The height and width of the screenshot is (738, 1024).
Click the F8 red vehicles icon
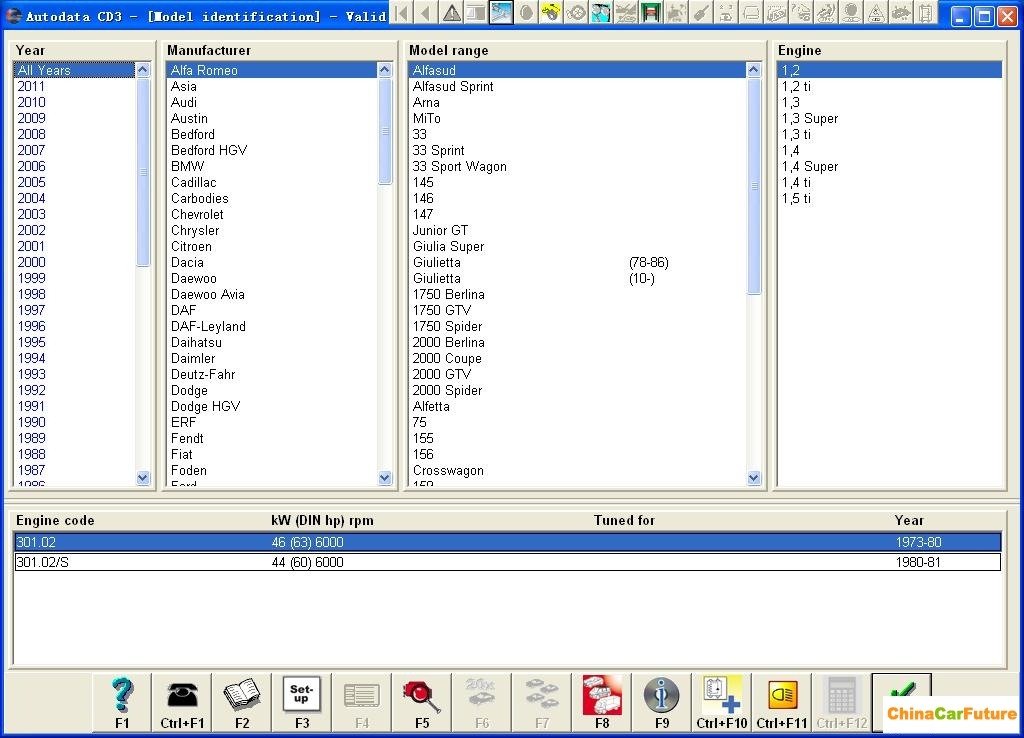(602, 702)
